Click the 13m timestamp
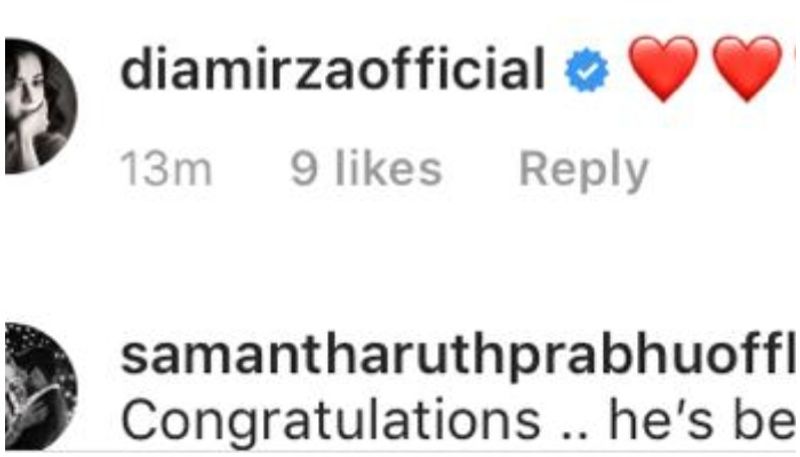This screenshot has width=800, height=457. coord(166,170)
